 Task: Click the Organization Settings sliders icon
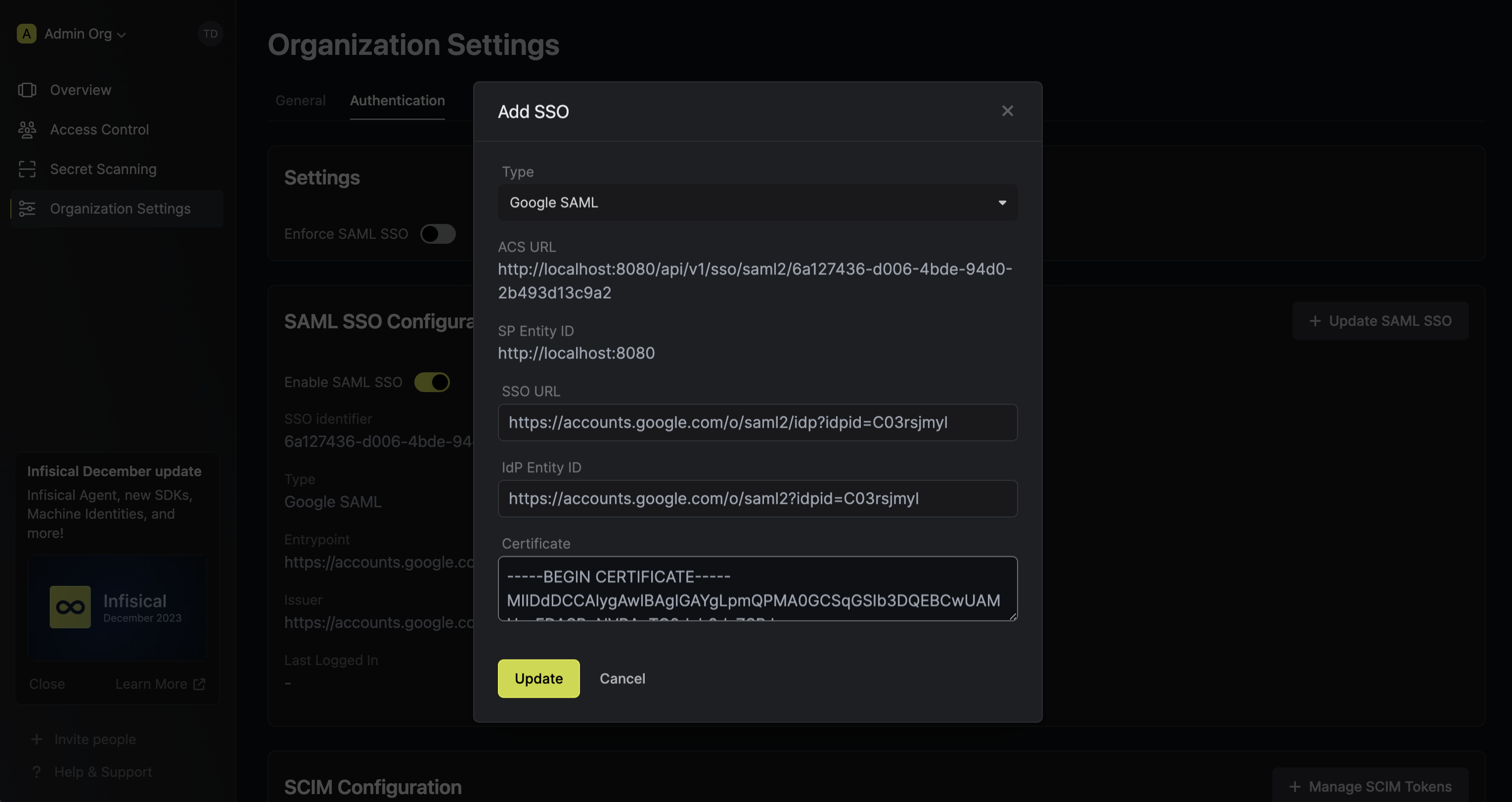click(x=27, y=209)
